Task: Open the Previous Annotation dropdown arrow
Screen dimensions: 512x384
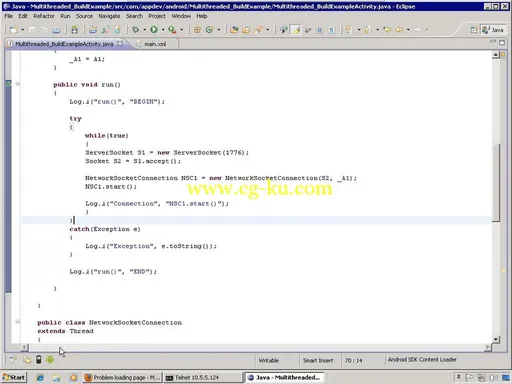Action: pyautogui.click(x=377, y=30)
